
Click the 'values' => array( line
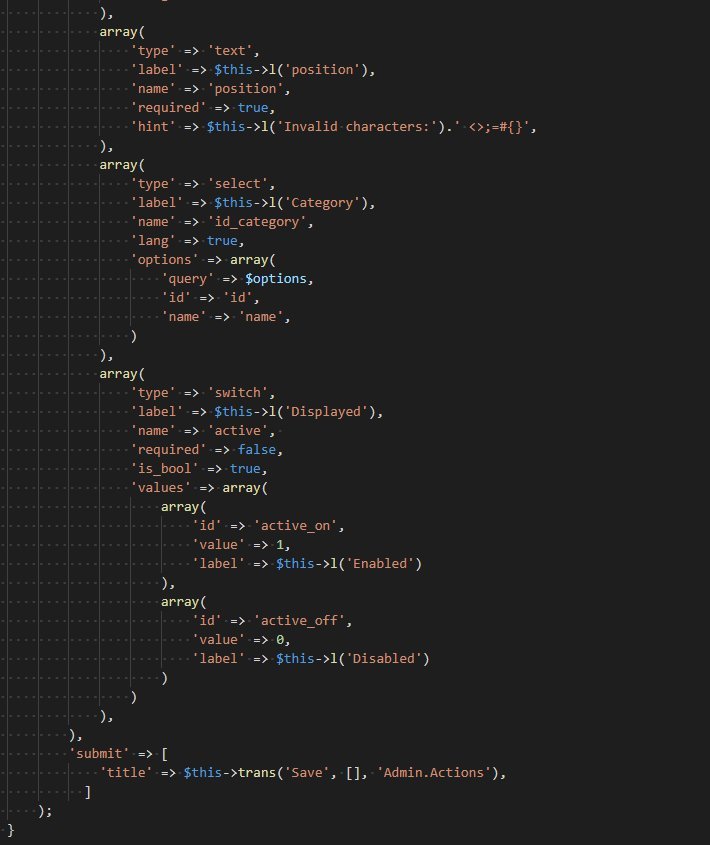click(x=199, y=488)
